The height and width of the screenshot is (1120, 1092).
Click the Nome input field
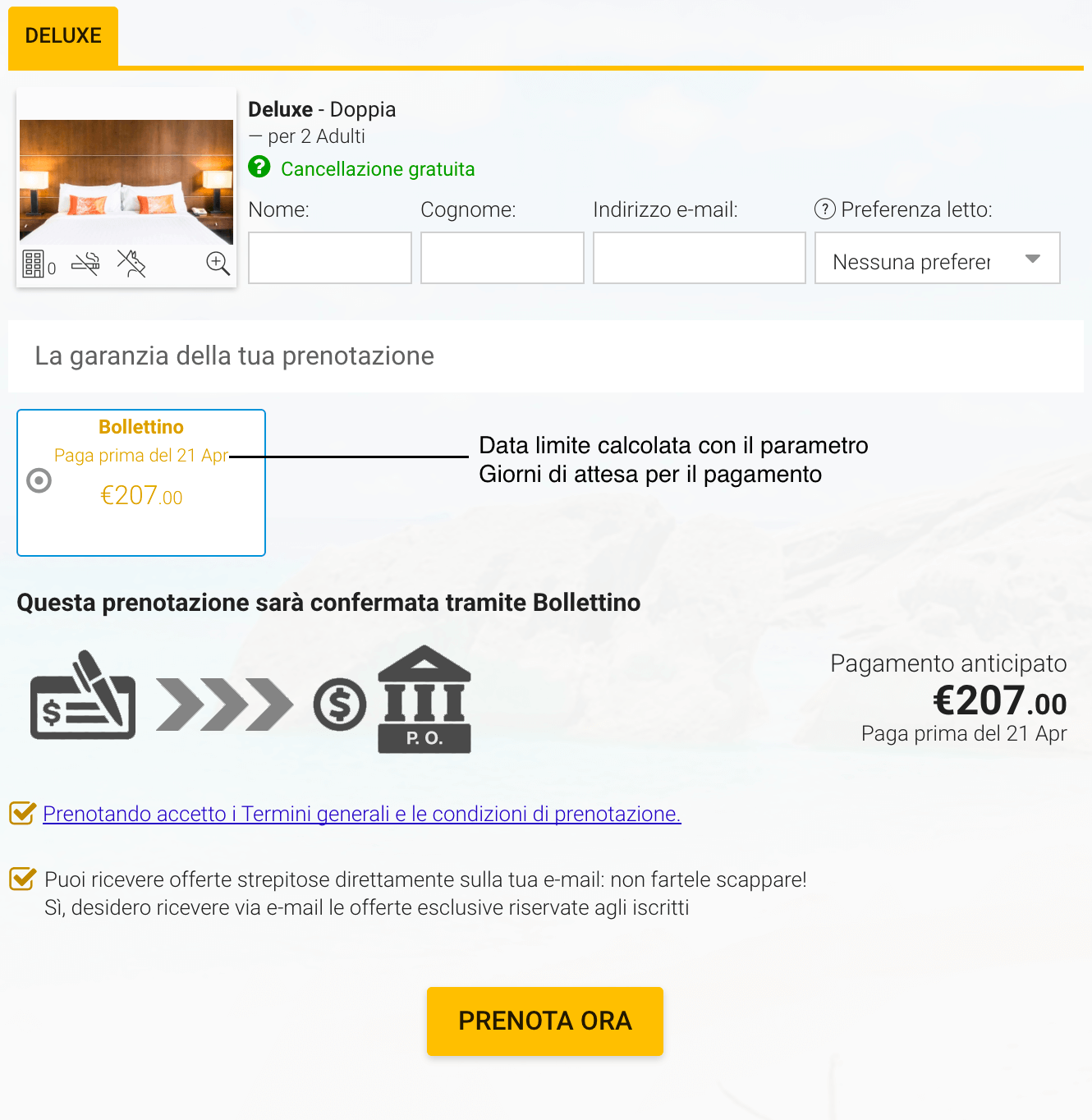click(330, 258)
